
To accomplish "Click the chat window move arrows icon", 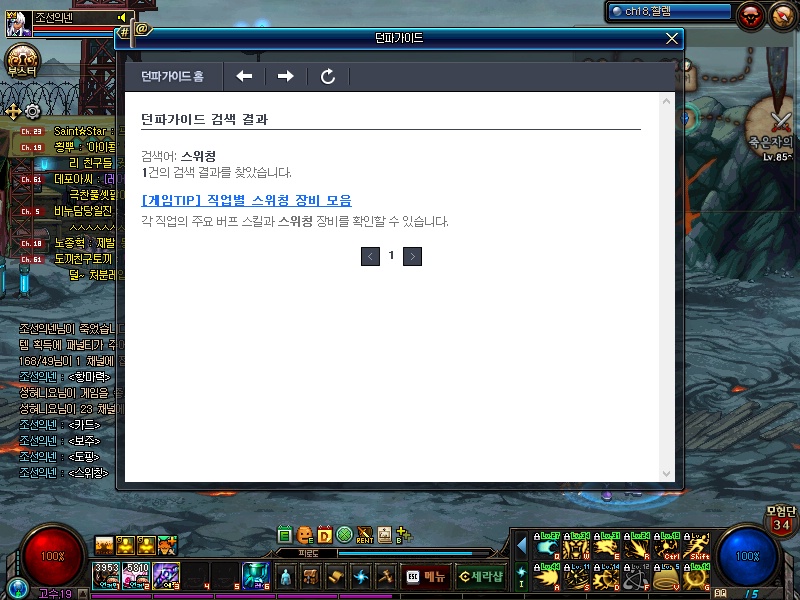I will click(x=13, y=111).
